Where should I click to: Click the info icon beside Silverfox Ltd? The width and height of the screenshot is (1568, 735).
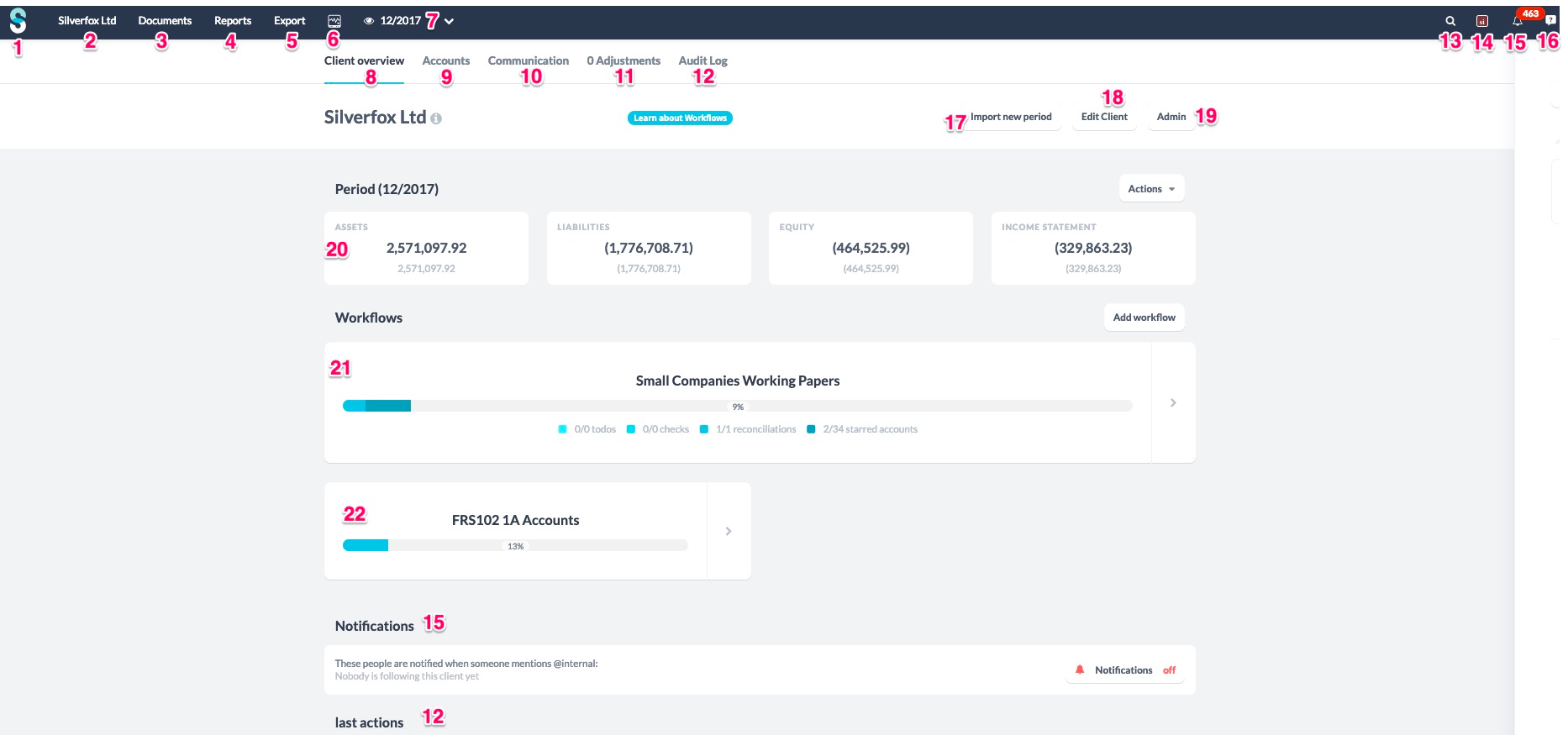click(436, 119)
